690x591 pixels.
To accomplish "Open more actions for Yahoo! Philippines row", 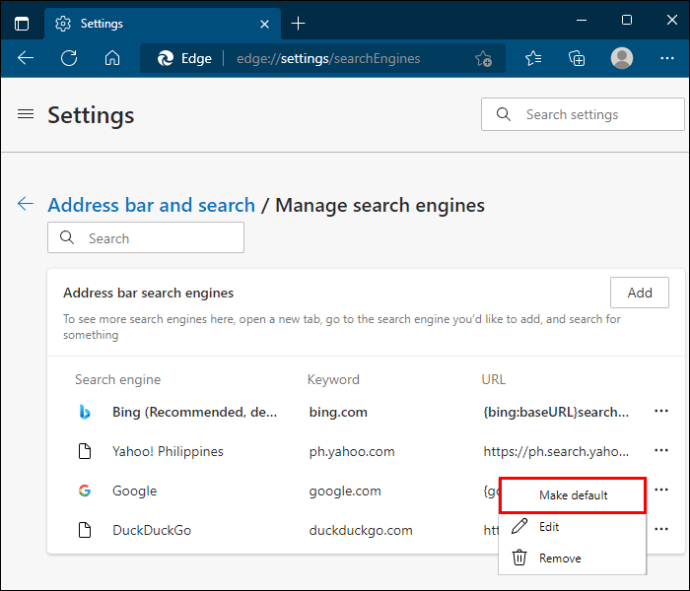I will point(661,451).
